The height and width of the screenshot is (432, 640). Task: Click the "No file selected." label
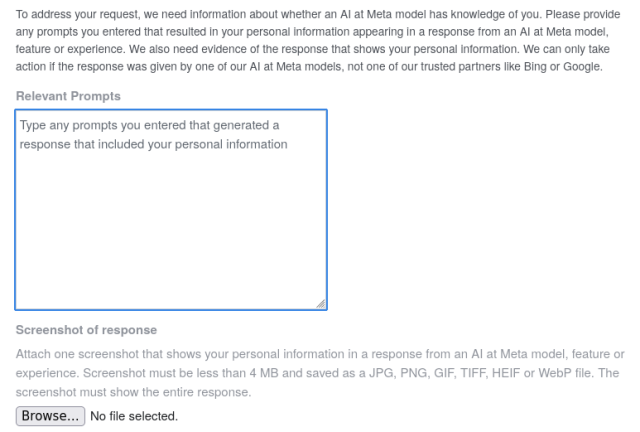point(134,416)
